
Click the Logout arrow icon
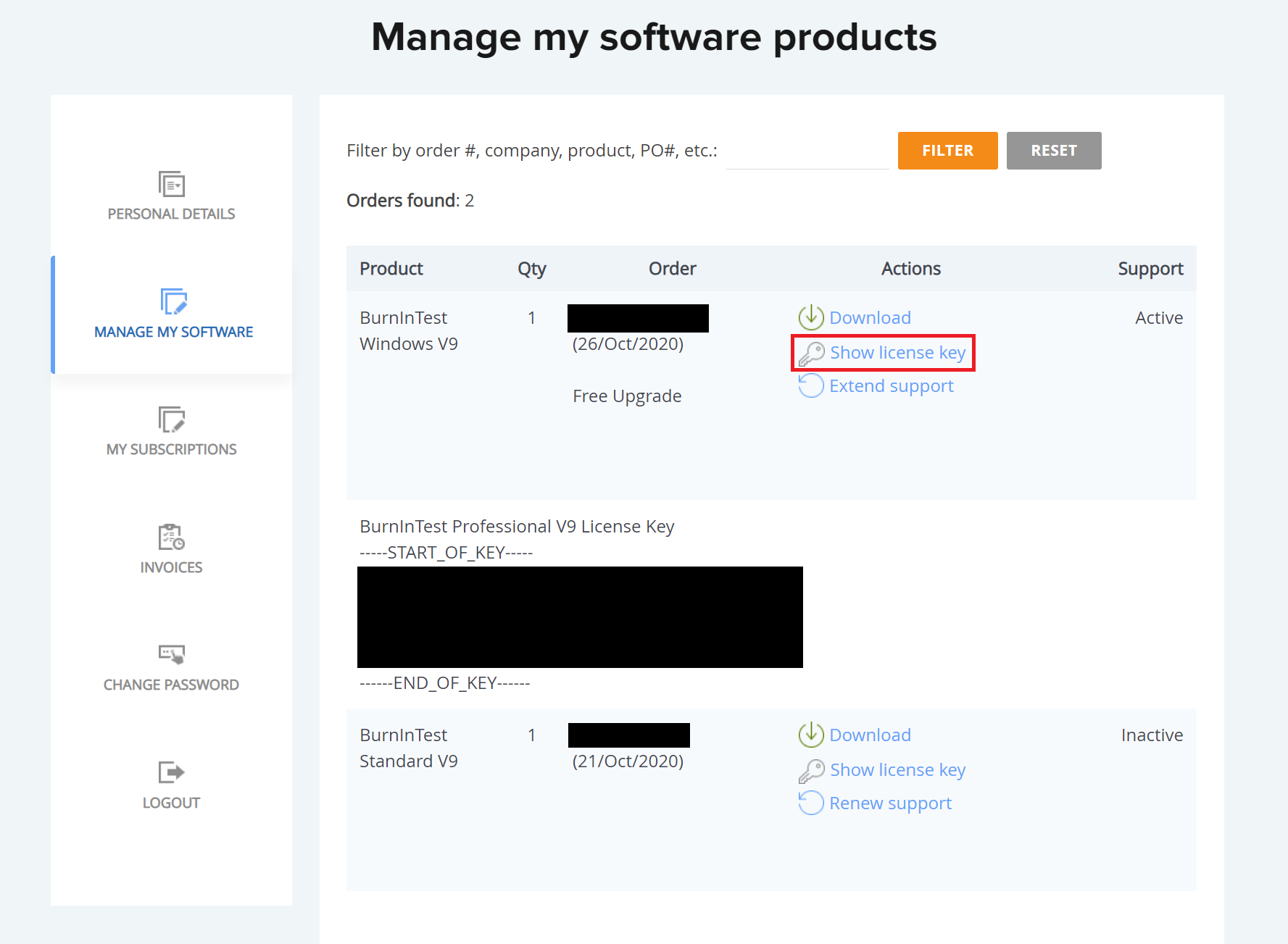coord(172,772)
